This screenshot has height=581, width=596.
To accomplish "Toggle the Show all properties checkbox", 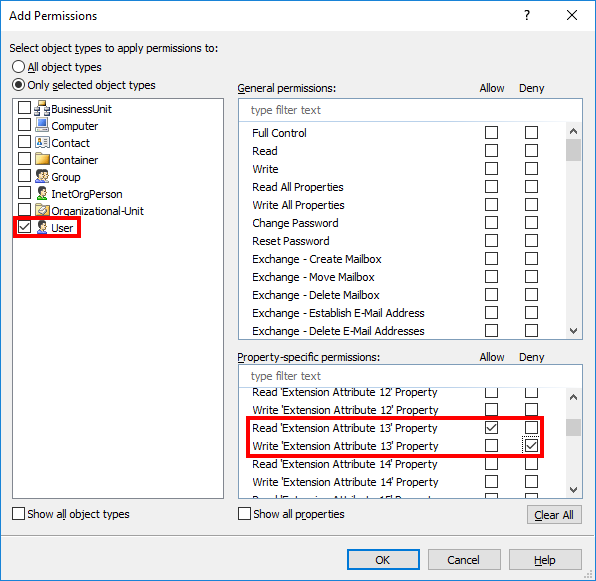I will point(244,514).
